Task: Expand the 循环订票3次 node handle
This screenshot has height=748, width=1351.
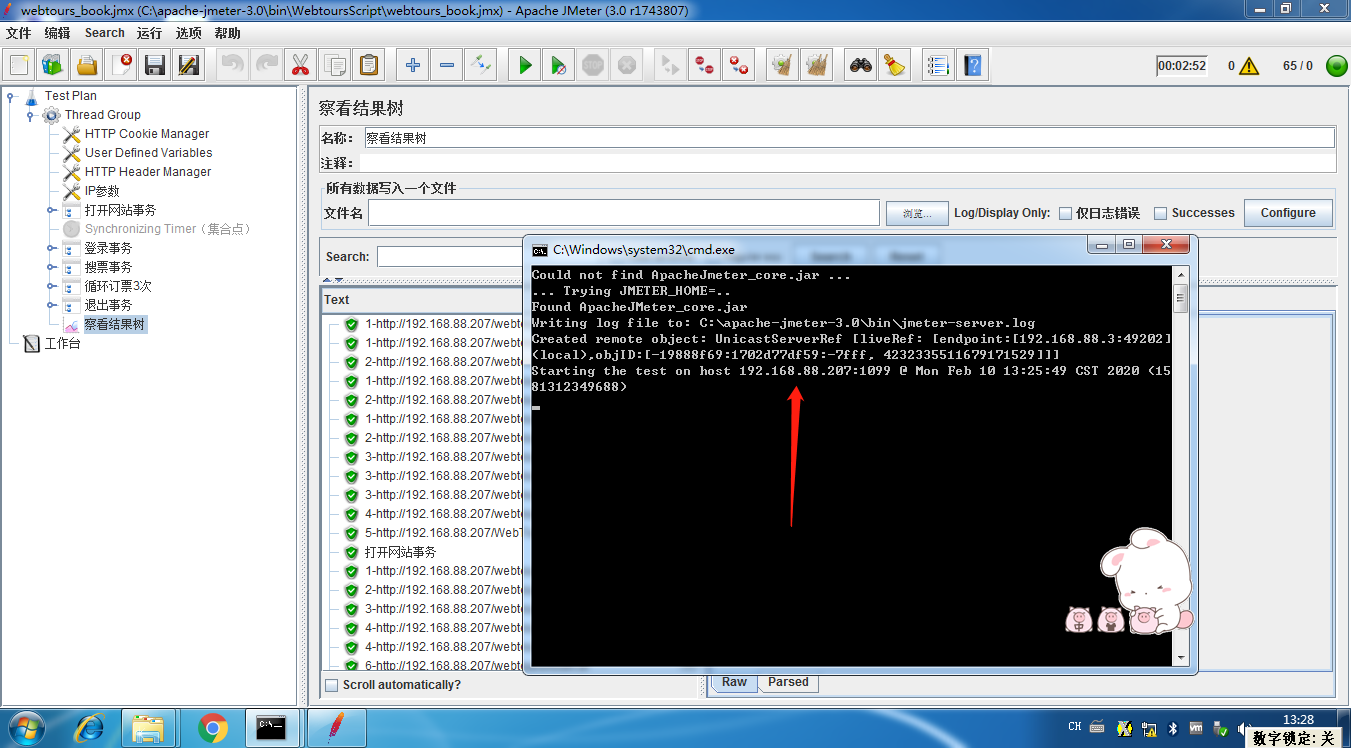Action: 51,287
